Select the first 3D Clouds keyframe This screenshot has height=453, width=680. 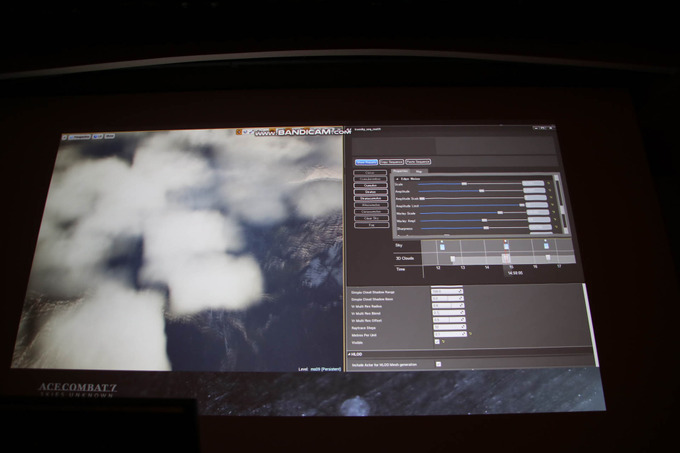tap(453, 259)
